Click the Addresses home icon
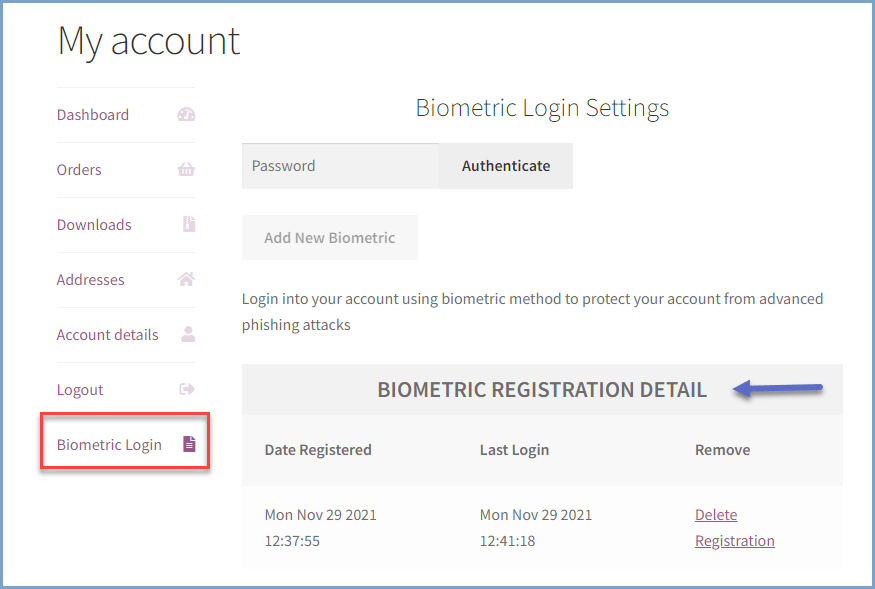 (187, 280)
